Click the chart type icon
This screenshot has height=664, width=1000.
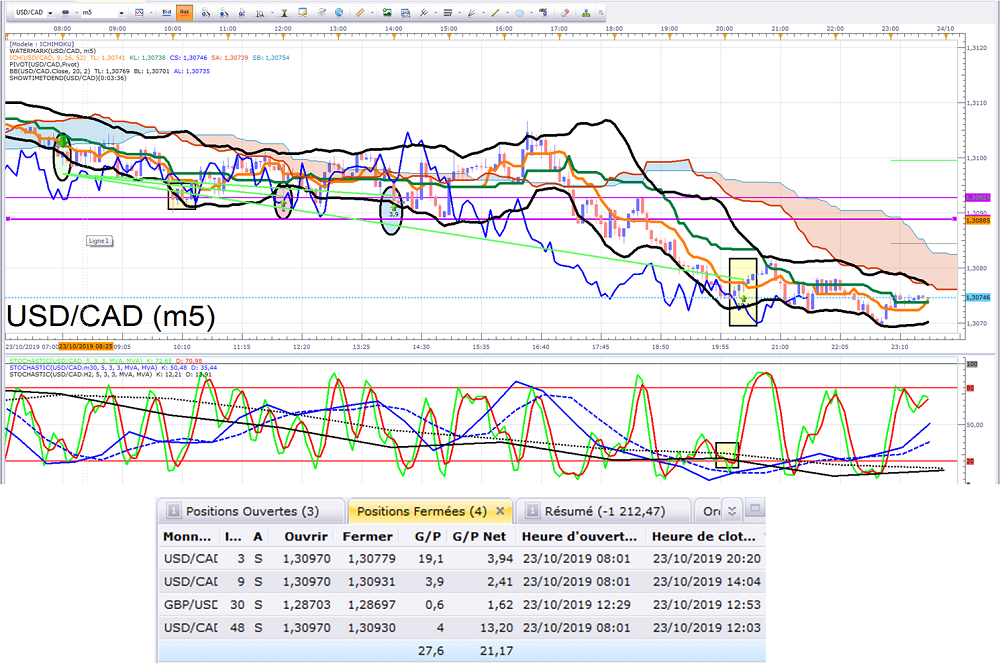139,13
